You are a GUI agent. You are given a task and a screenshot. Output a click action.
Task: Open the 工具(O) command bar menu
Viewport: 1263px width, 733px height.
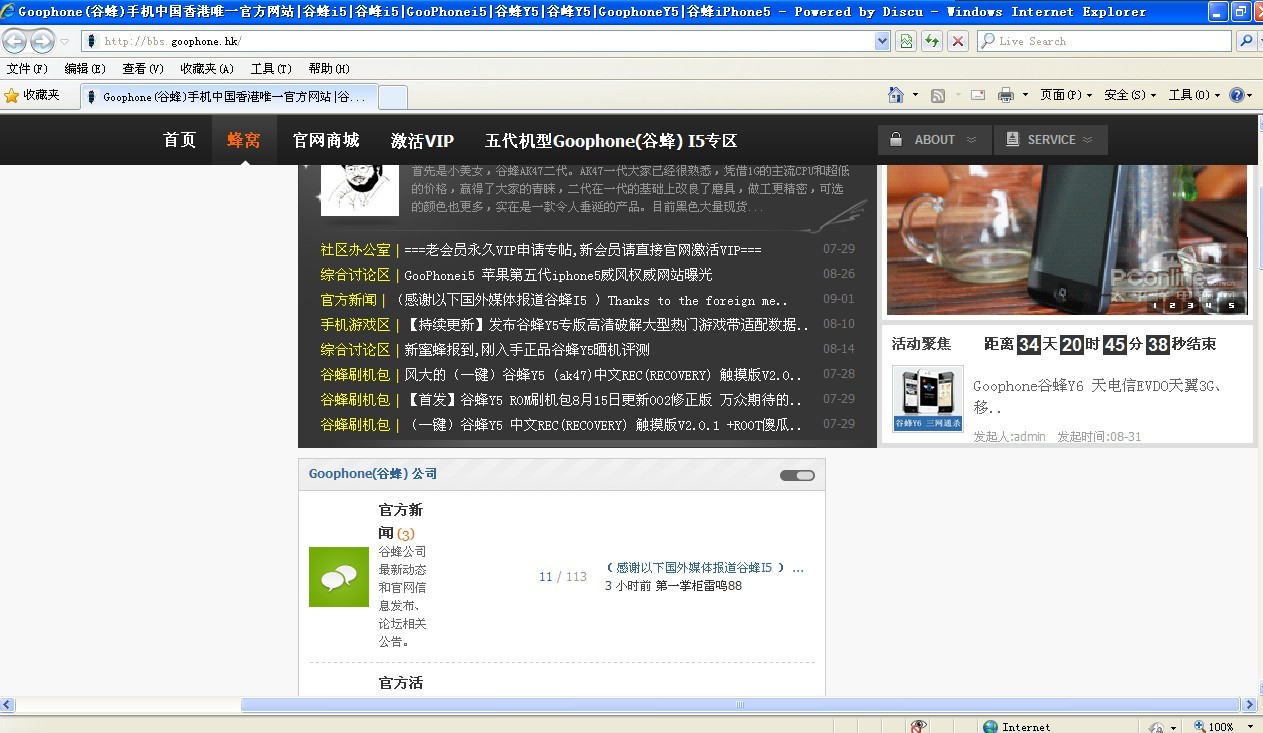(1194, 95)
